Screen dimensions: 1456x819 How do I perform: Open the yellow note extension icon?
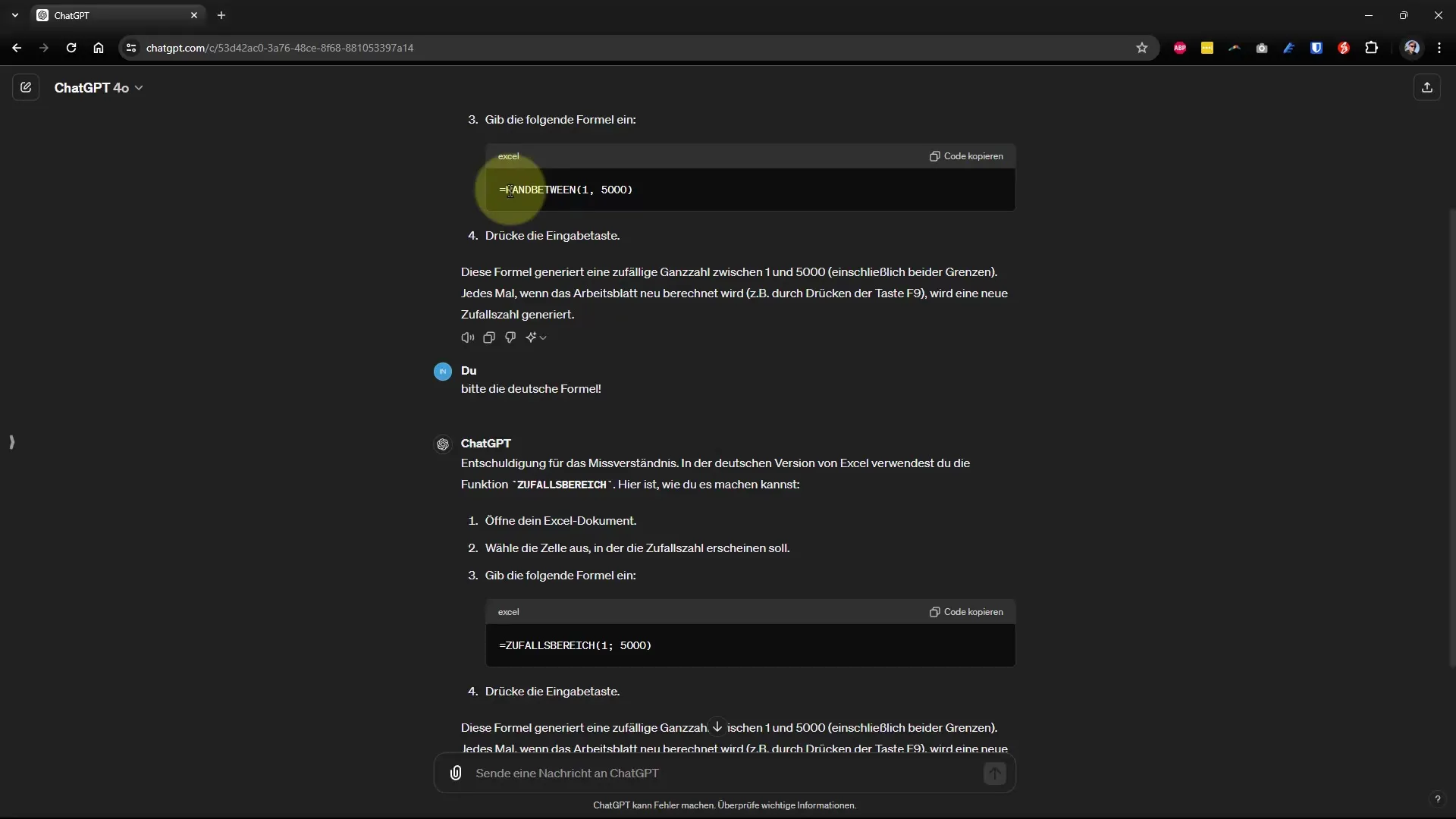pyautogui.click(x=1207, y=48)
